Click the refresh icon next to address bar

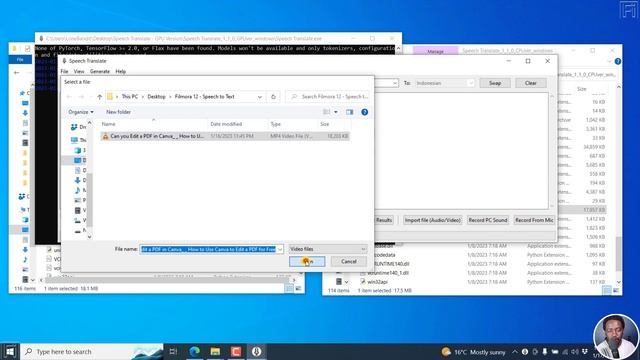[273, 97]
